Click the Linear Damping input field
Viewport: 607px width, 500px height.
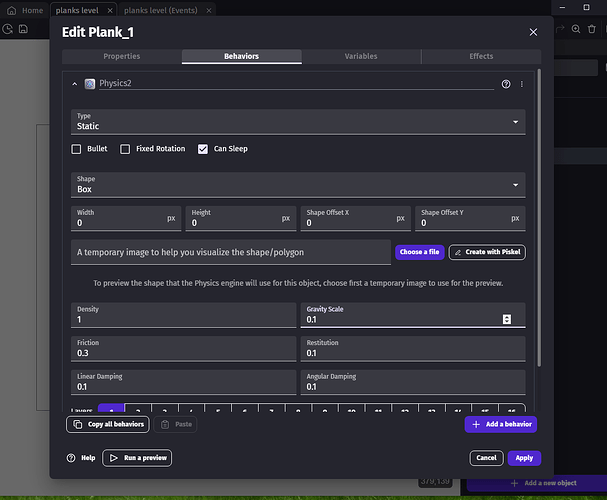tap(183, 382)
